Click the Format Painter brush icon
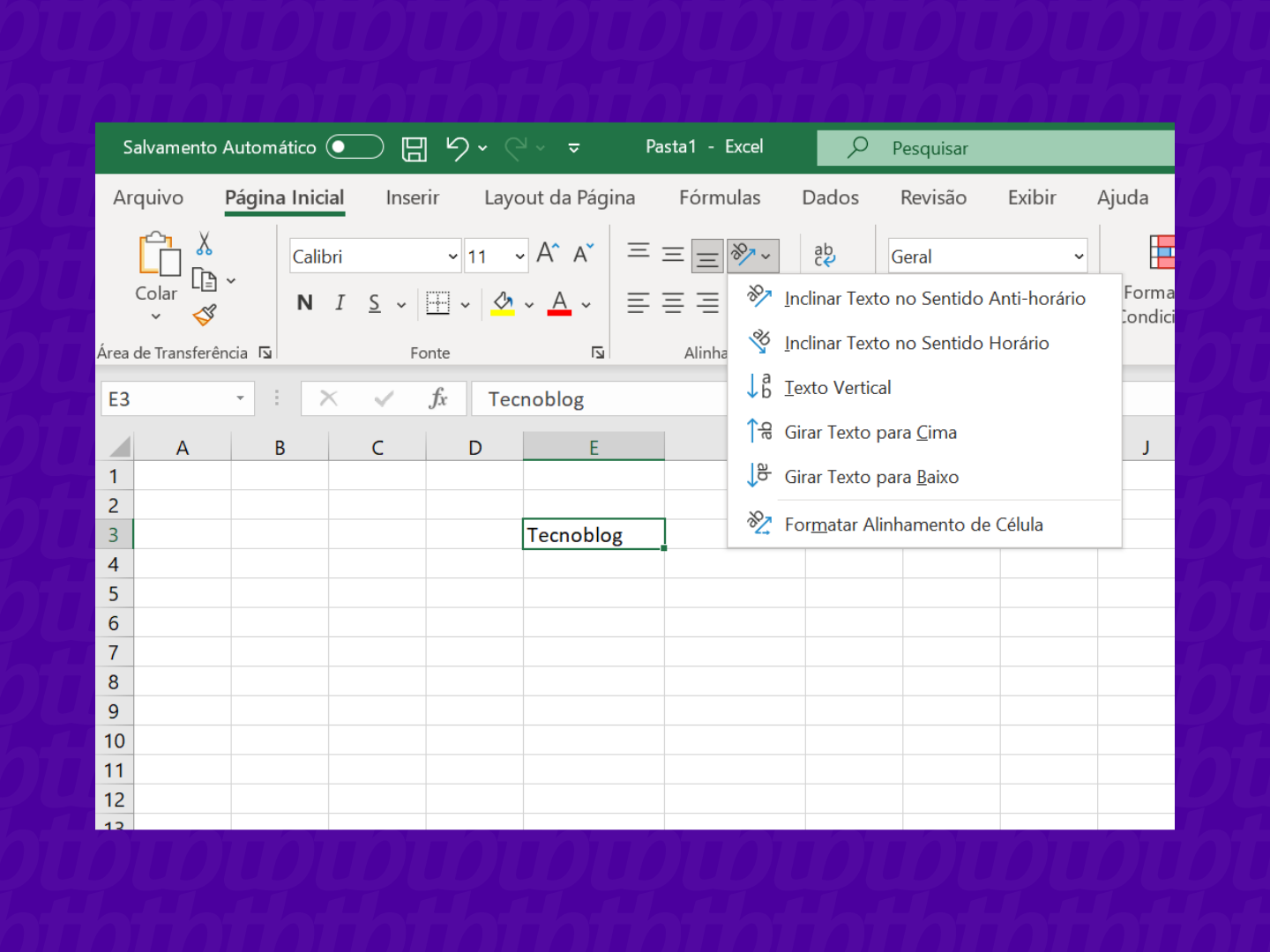This screenshot has width=1270, height=952. point(205,315)
